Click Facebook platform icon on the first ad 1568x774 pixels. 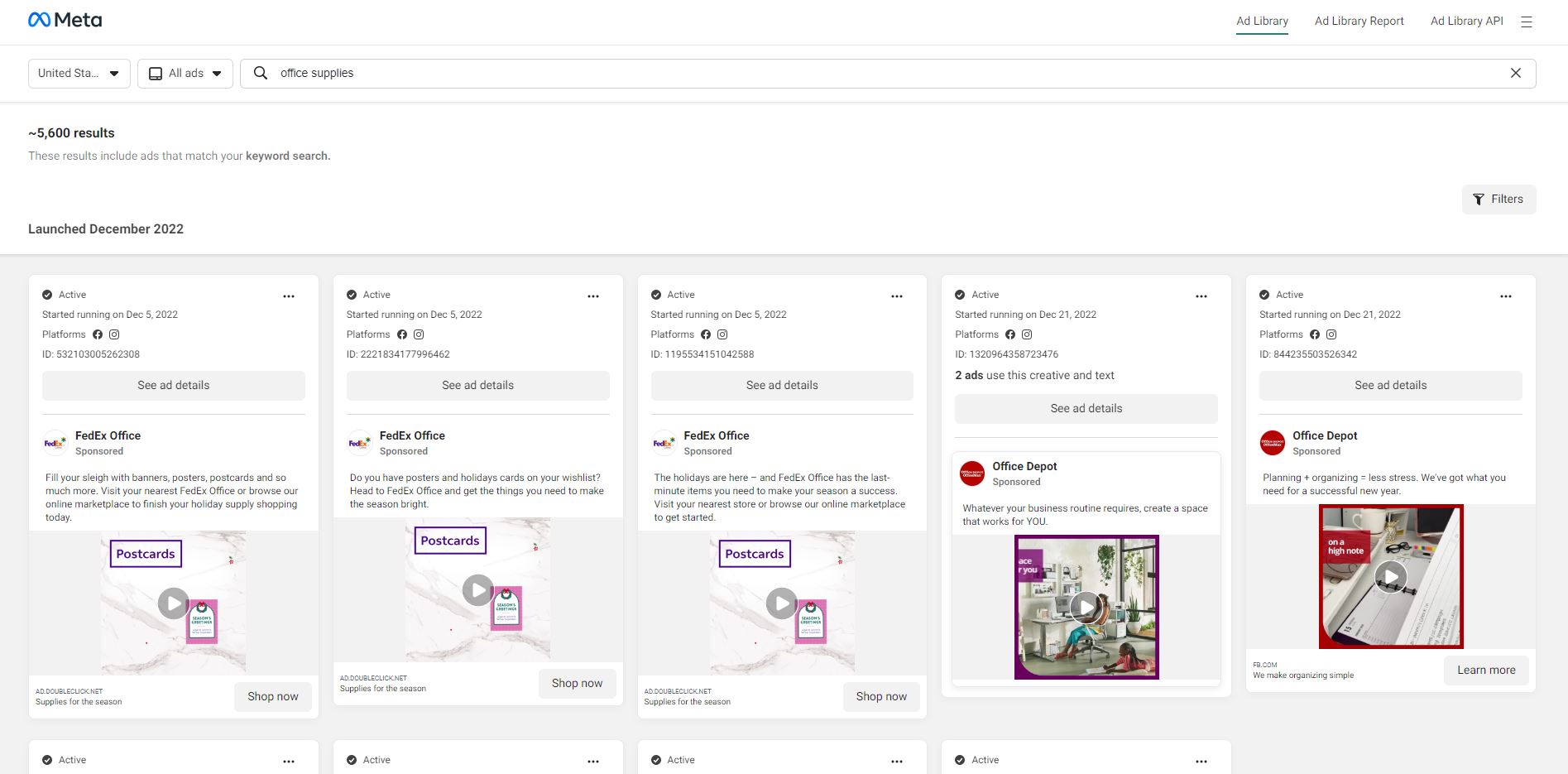pyautogui.click(x=98, y=334)
